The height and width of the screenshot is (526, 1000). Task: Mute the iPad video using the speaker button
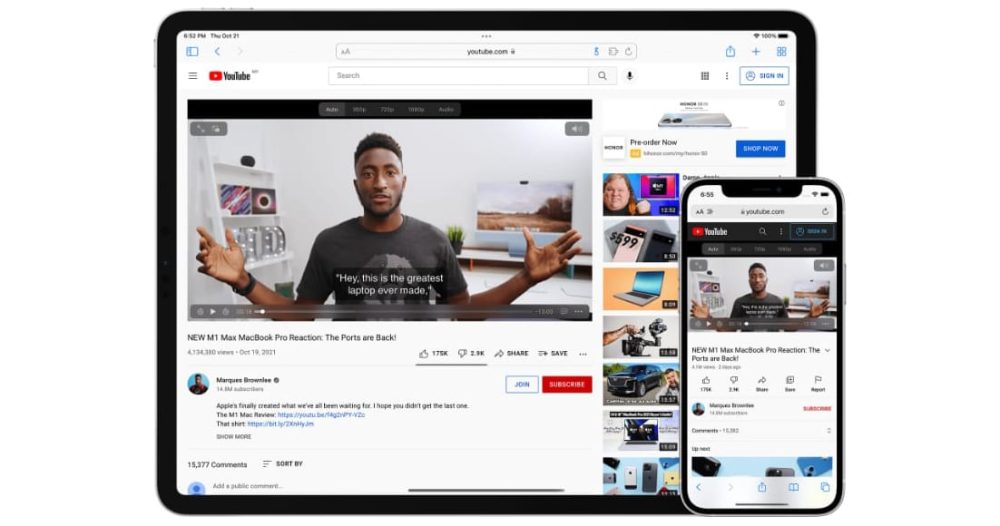(577, 129)
